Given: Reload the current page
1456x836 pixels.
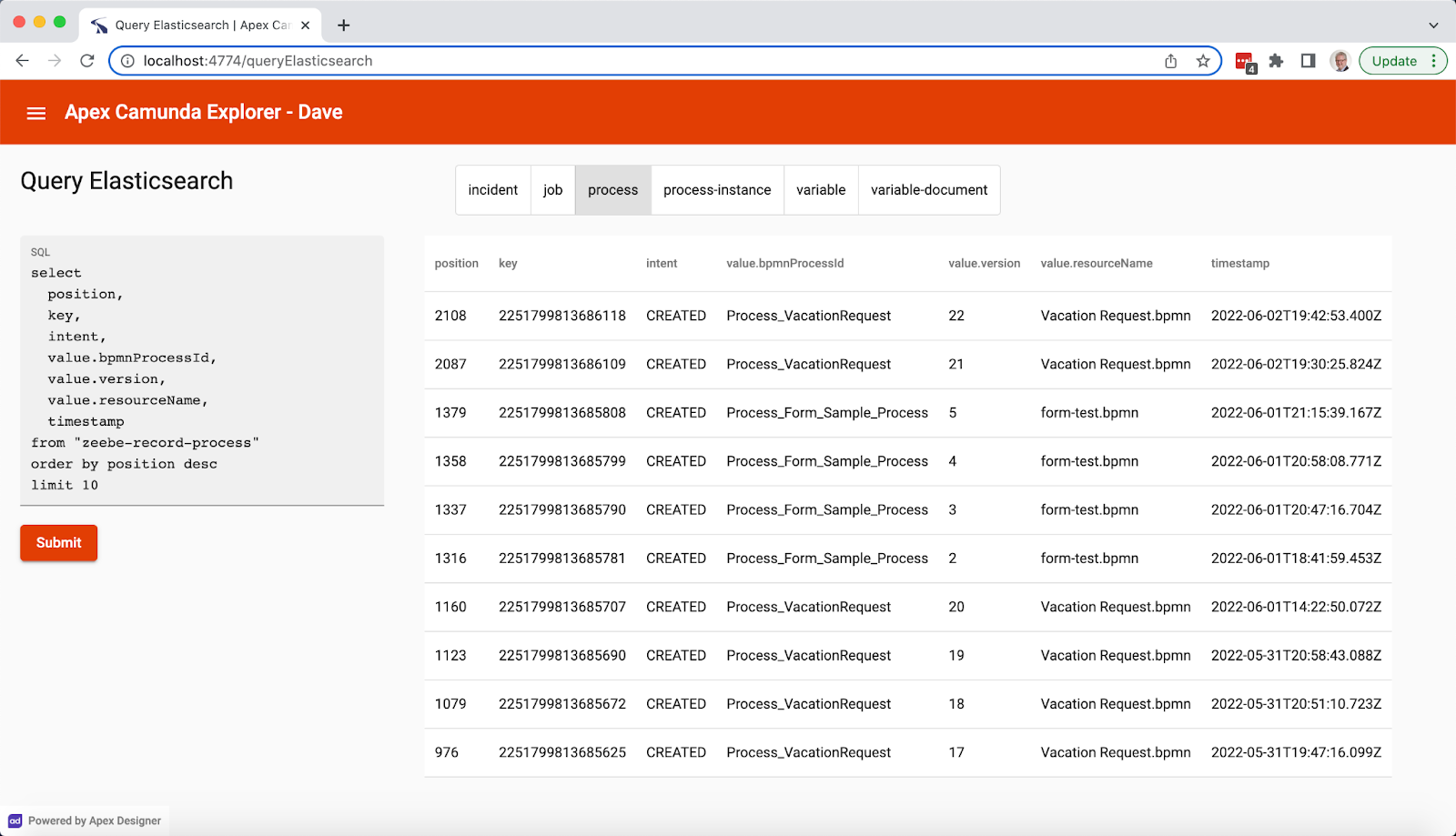Looking at the screenshot, I should click(87, 61).
